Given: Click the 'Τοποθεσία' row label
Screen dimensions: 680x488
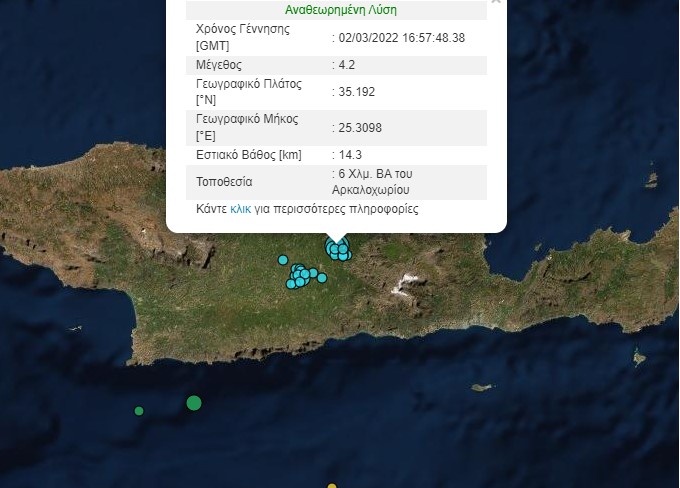Looking at the screenshot, I should (225, 182).
